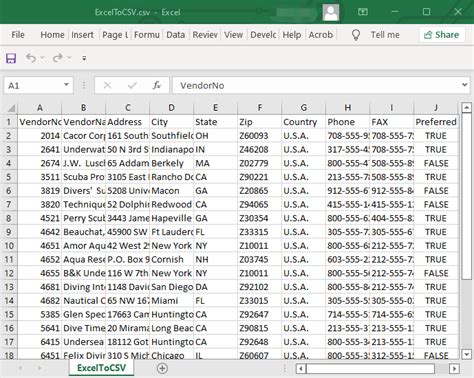Click zip cell 'Z90221'

pos(260,177)
